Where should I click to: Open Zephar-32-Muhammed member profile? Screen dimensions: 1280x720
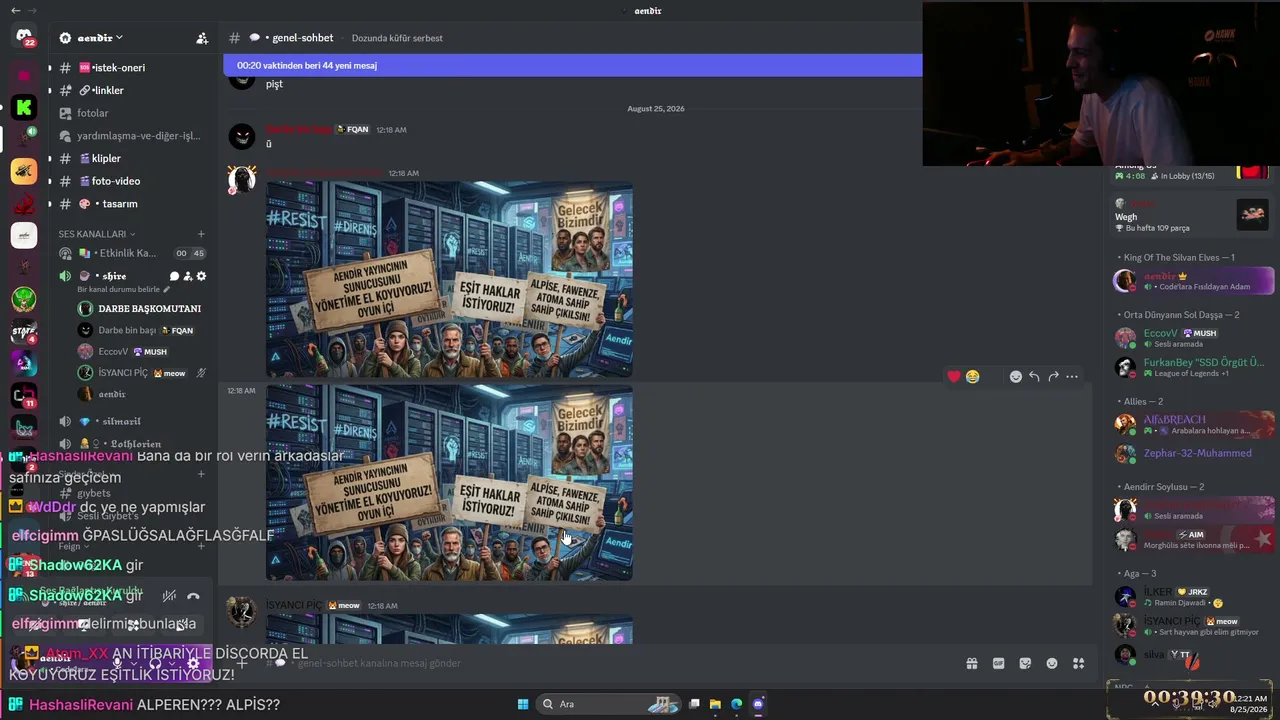pos(1194,453)
